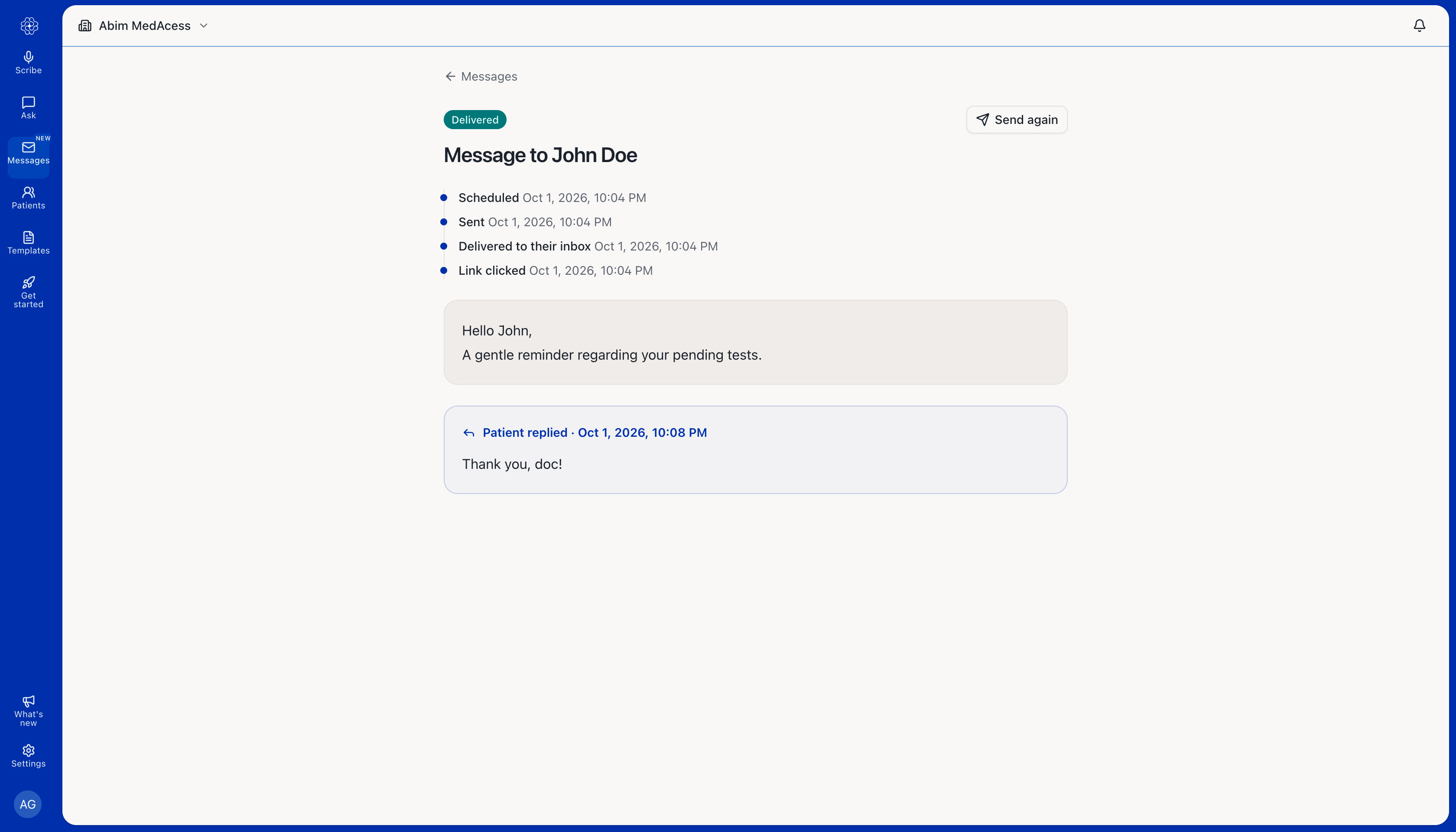
Task: Open the AG user avatar menu
Action: (27, 804)
